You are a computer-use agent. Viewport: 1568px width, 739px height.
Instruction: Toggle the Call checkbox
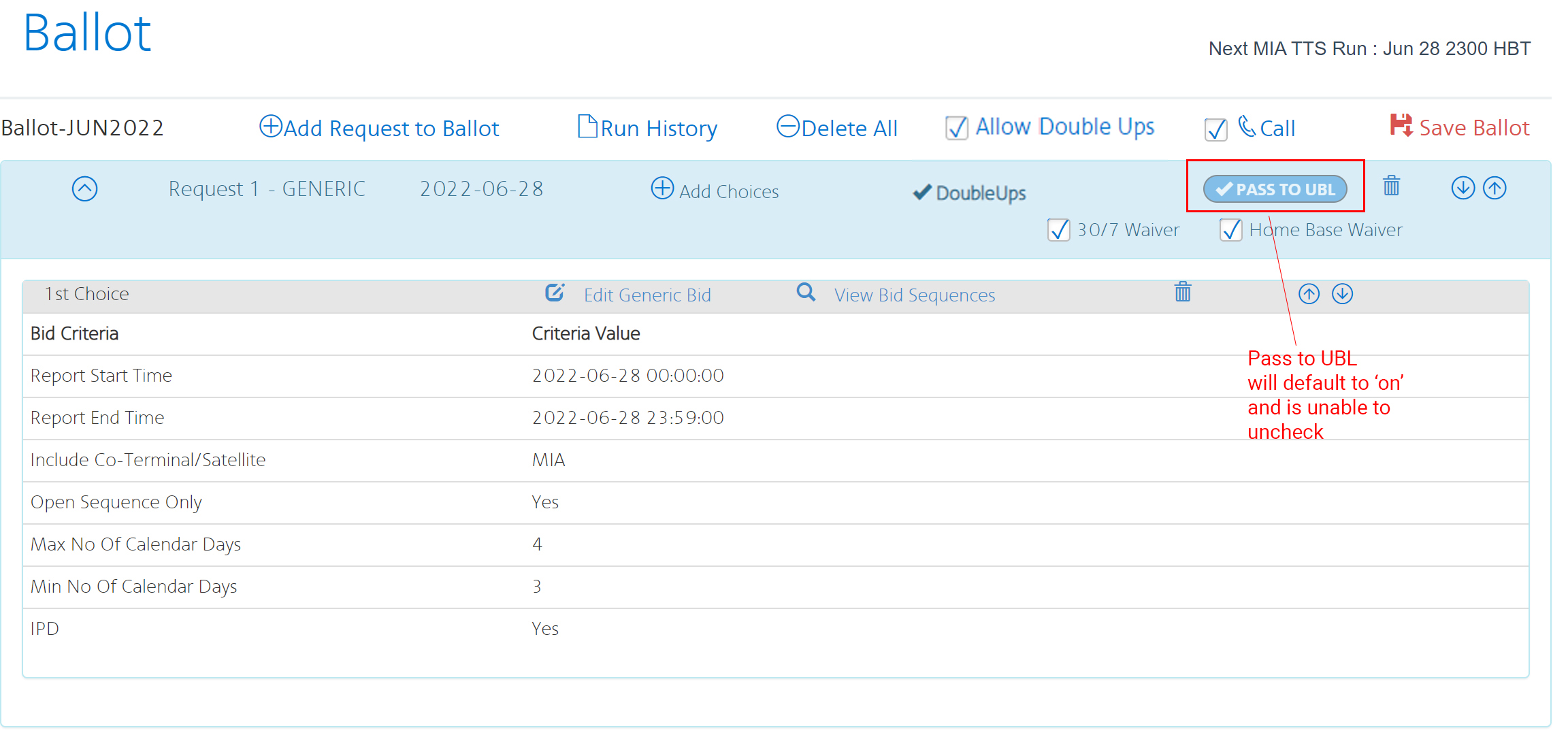point(1215,129)
